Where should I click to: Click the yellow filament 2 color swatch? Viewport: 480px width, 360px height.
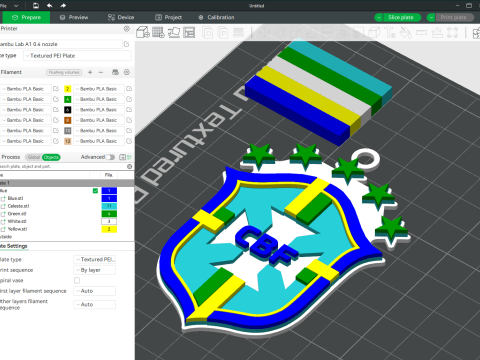coord(67,89)
